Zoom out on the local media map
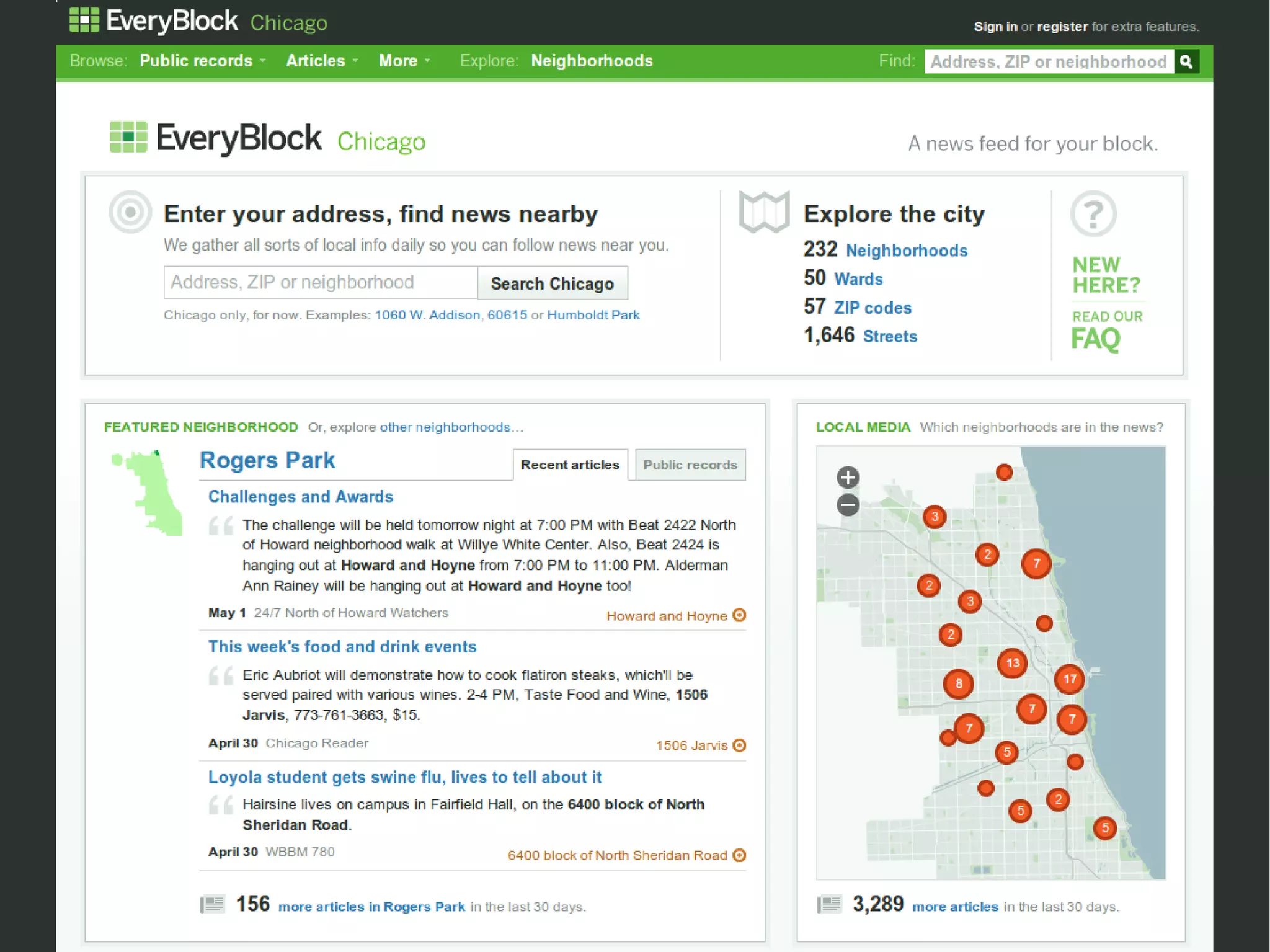The height and width of the screenshot is (952, 1270). click(848, 505)
